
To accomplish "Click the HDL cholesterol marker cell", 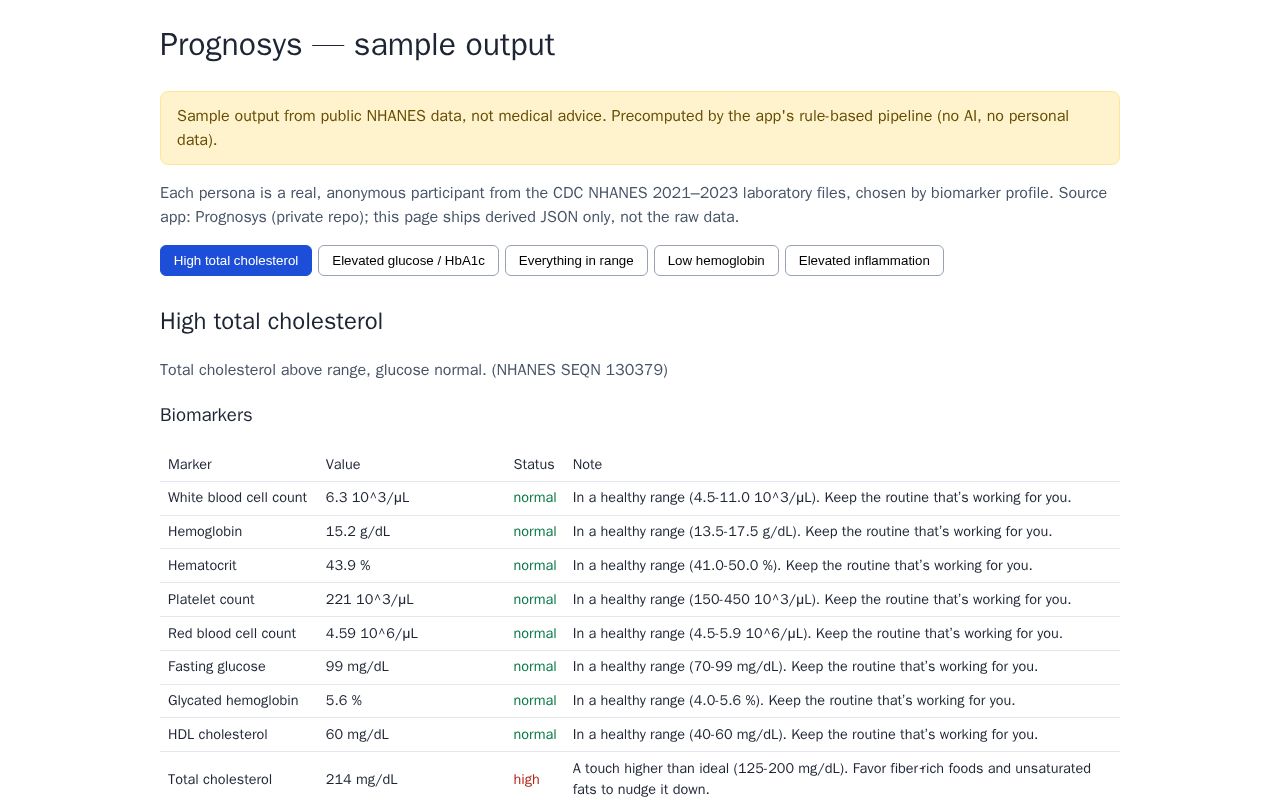I will pos(218,735).
